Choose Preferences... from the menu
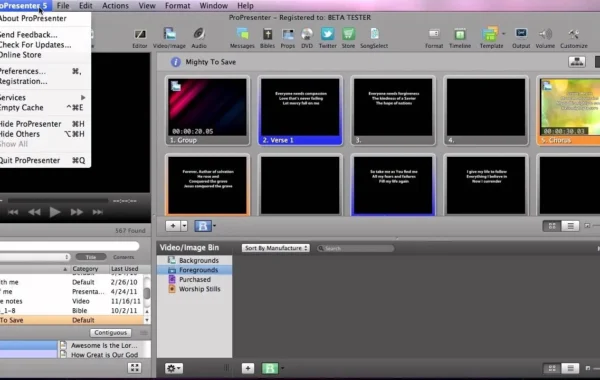The width and height of the screenshot is (600, 380). [45, 71]
